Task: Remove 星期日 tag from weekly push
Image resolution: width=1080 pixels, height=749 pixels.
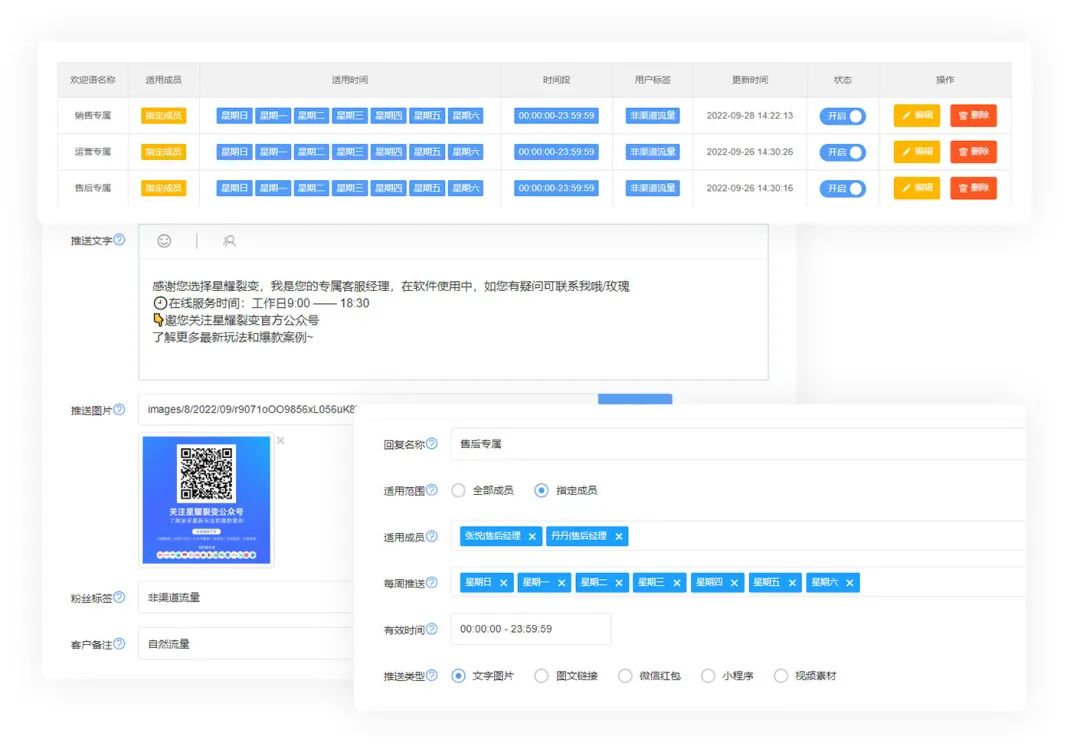Action: [503, 583]
